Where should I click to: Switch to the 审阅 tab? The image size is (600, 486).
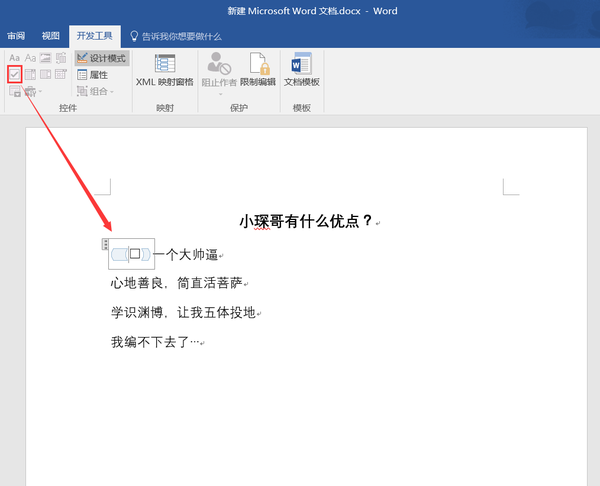click(x=16, y=35)
